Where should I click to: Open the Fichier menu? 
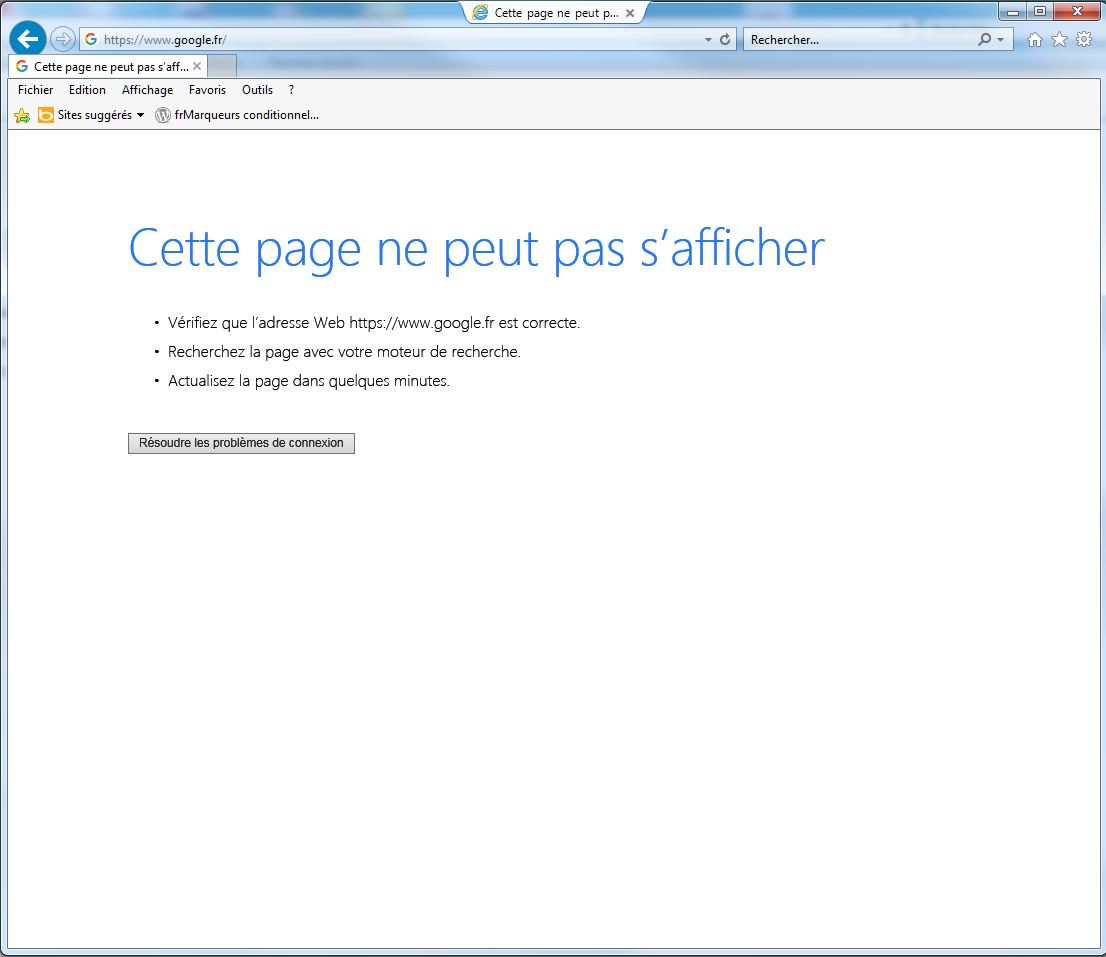click(35, 90)
